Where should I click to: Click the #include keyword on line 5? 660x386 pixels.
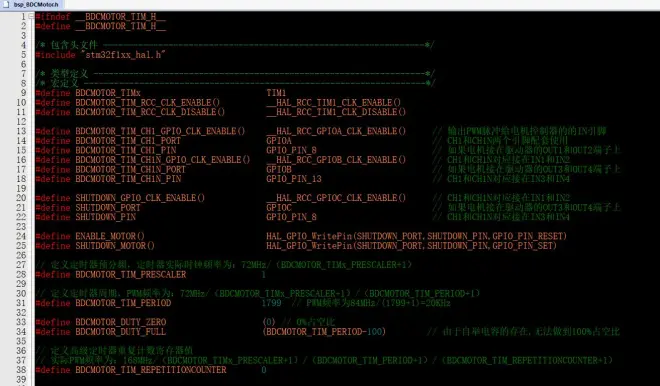coord(56,55)
